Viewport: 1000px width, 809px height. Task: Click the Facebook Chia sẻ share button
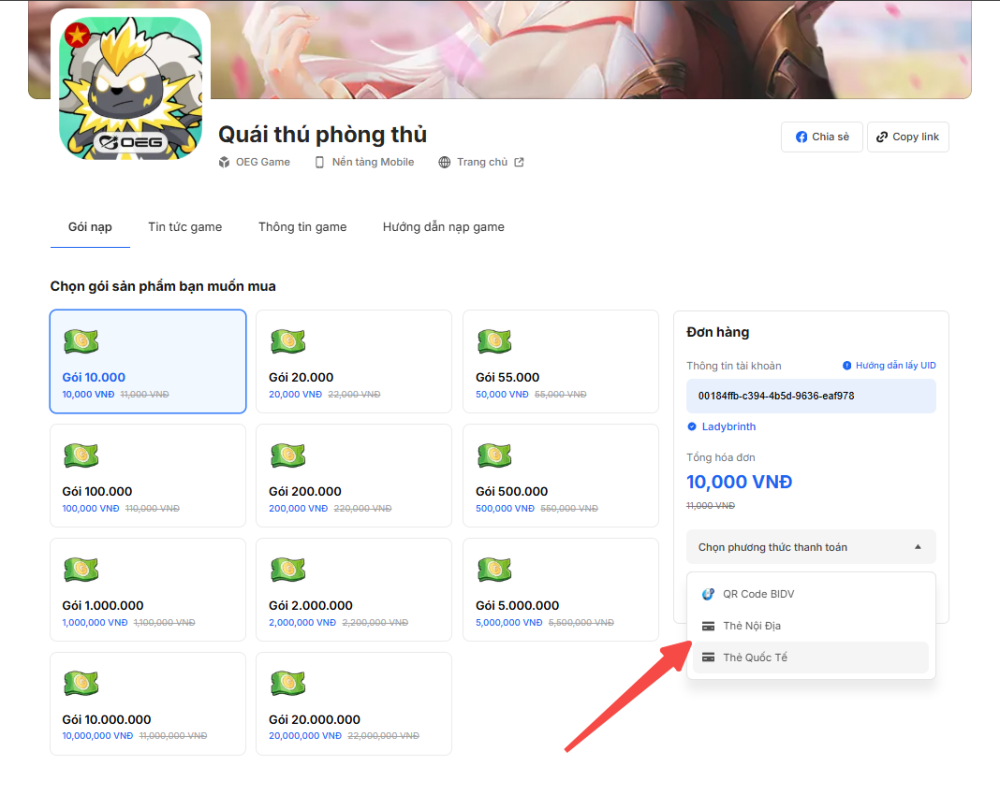(x=821, y=137)
